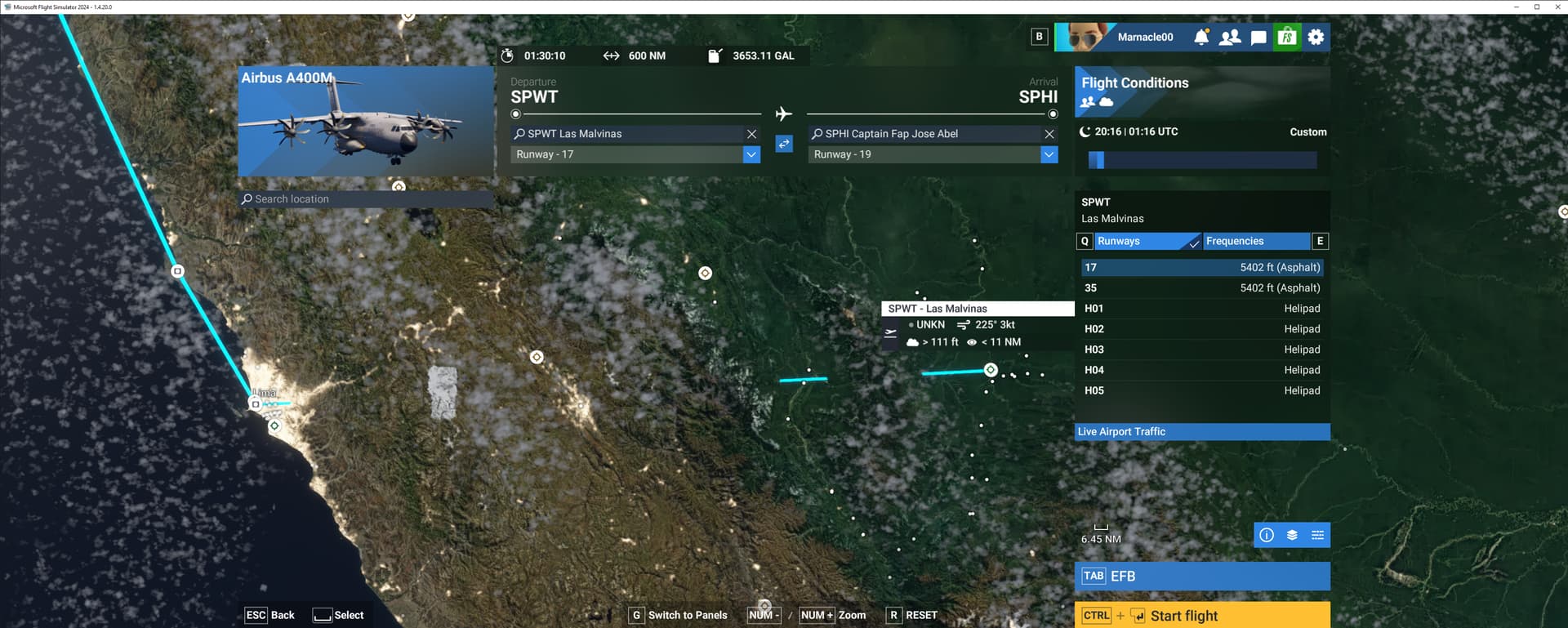Click the Q previous tab key
This screenshot has width=1568, height=628.
(1085, 241)
